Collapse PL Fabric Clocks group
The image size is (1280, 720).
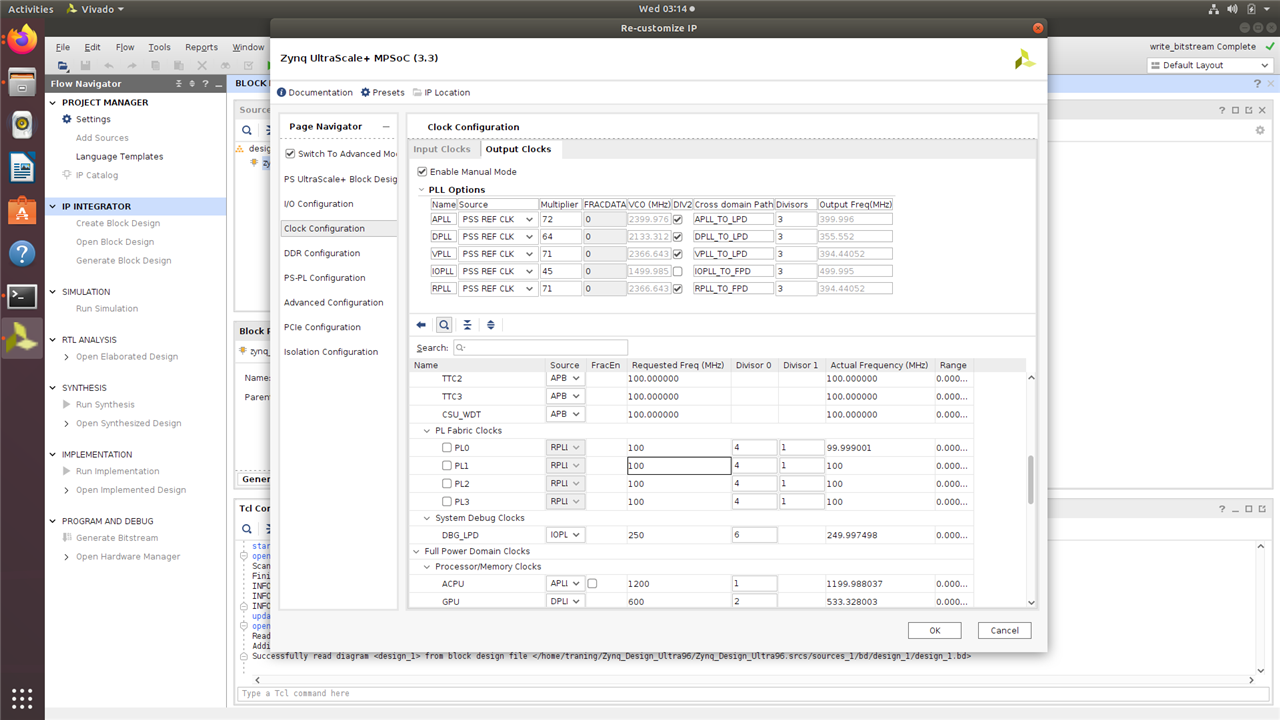pos(428,431)
